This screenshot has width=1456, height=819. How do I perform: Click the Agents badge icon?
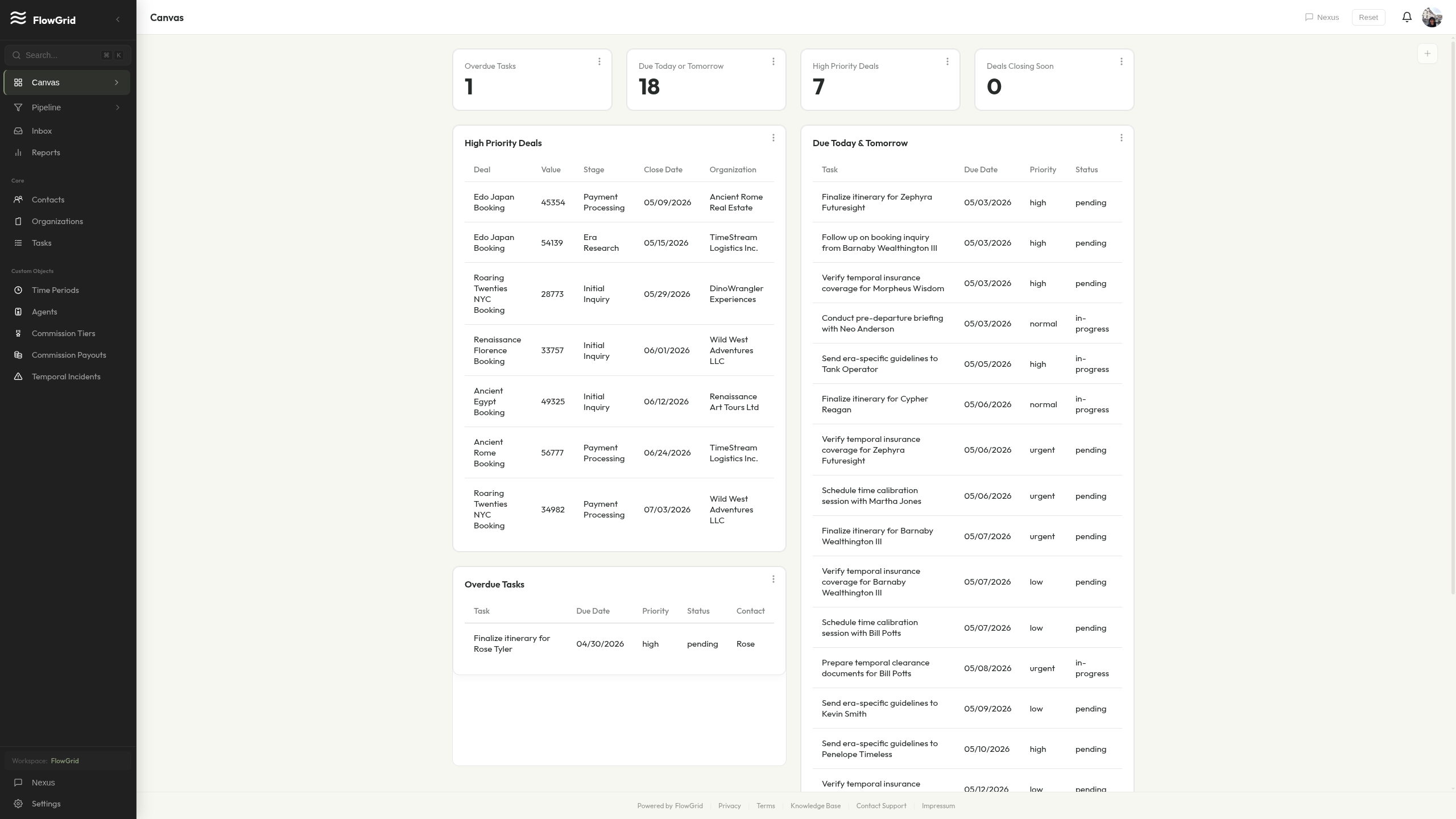point(18,312)
